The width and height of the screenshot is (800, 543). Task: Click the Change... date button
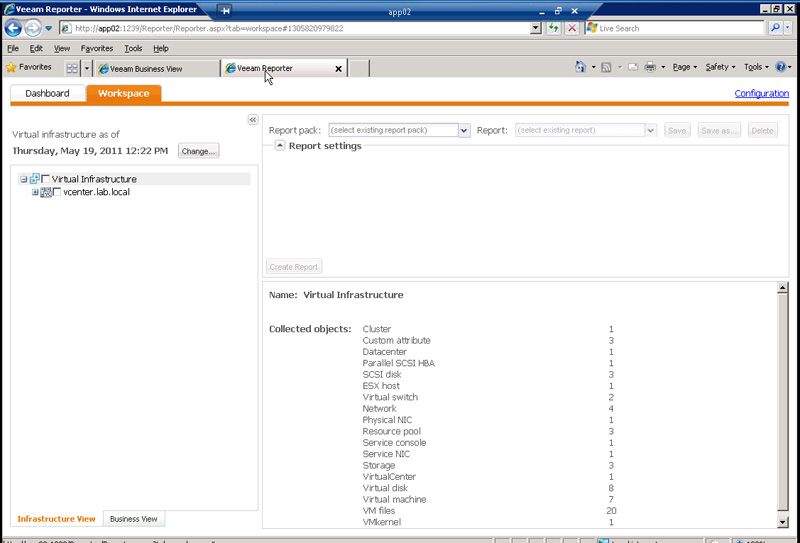coord(198,151)
